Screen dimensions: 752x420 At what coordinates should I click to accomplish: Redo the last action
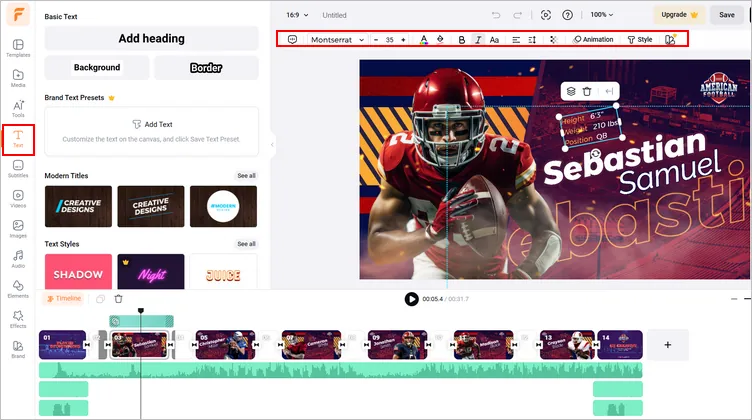[x=517, y=15]
